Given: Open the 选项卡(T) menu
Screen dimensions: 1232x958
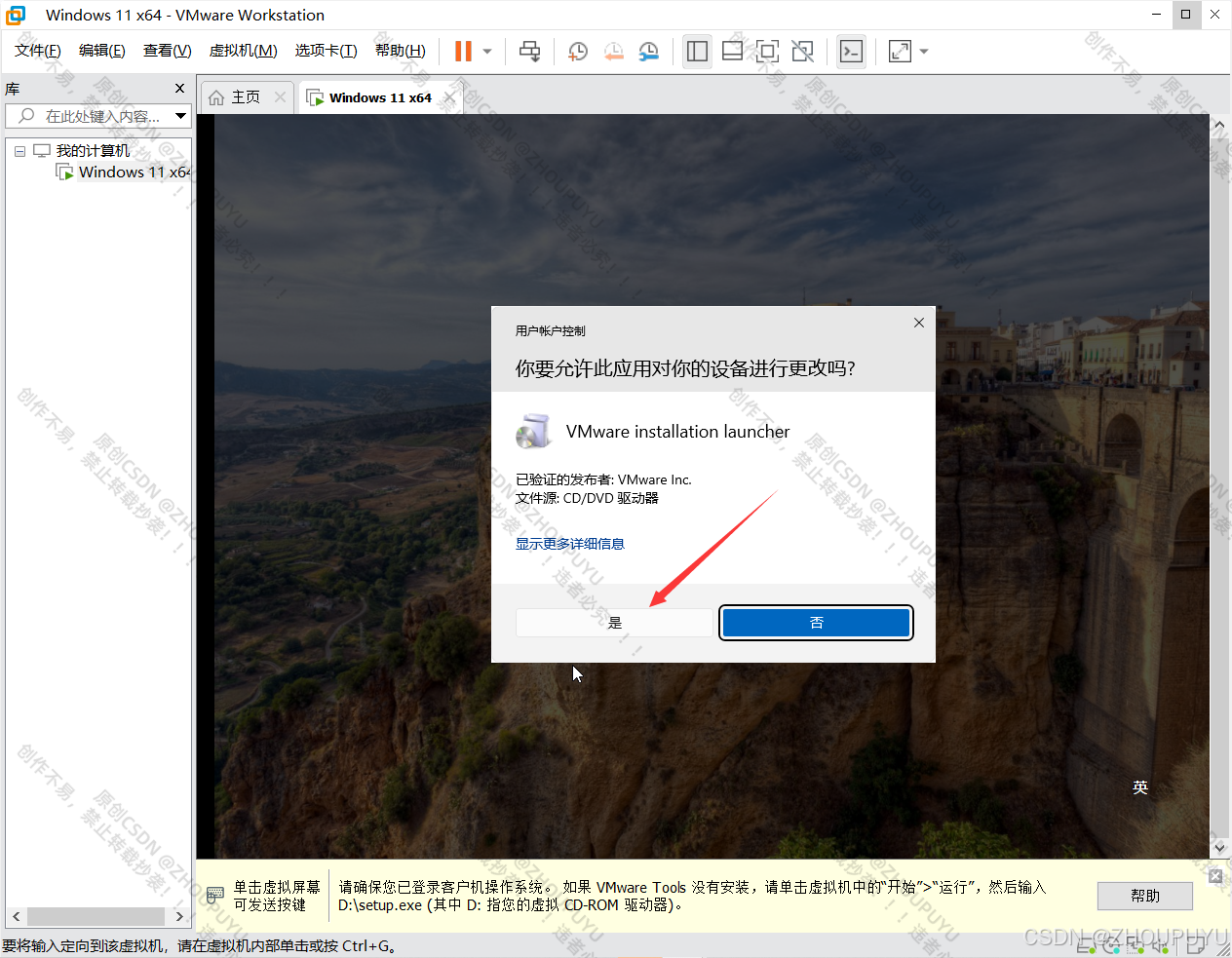Looking at the screenshot, I should click(326, 51).
